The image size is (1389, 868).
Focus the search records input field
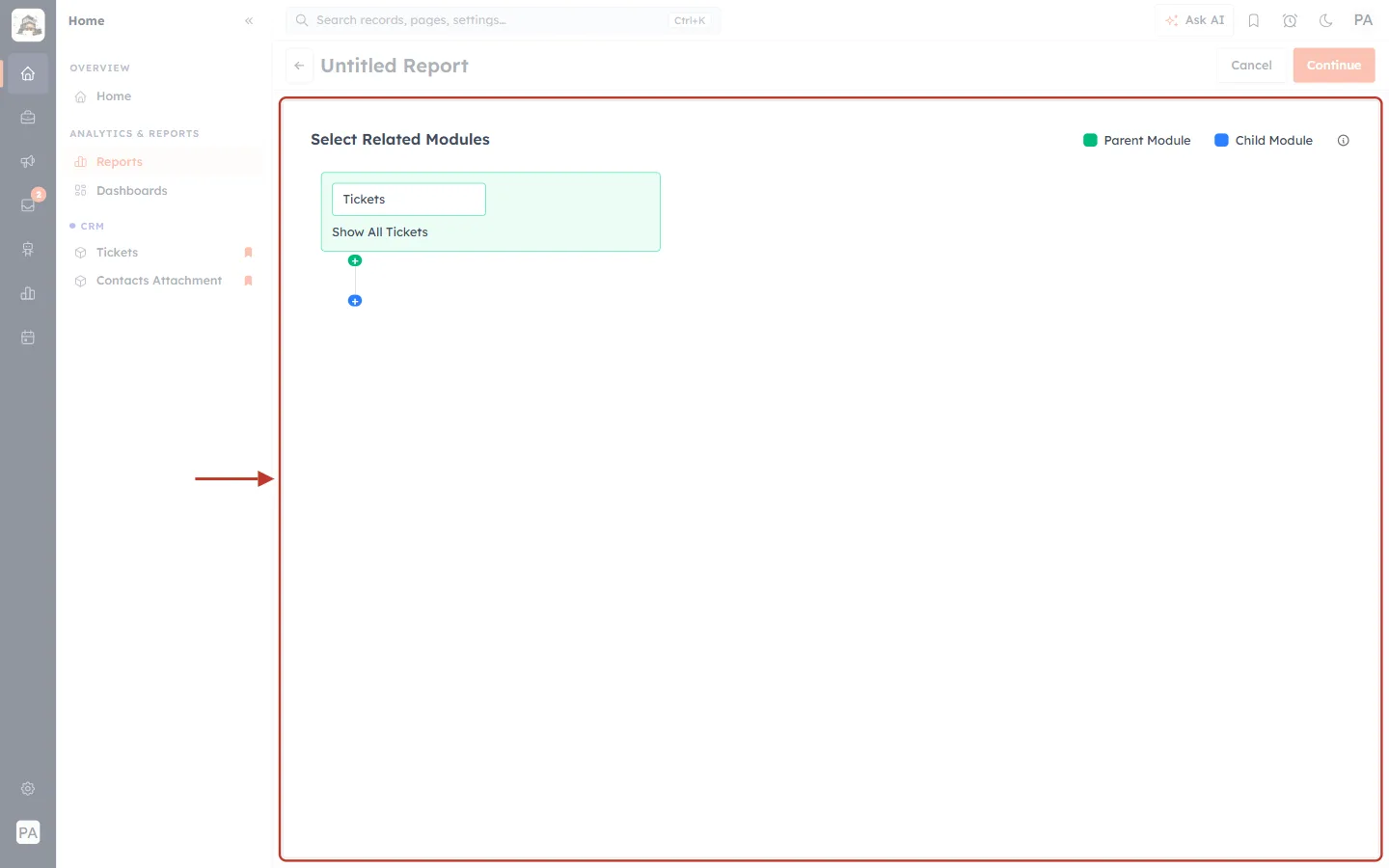504,20
